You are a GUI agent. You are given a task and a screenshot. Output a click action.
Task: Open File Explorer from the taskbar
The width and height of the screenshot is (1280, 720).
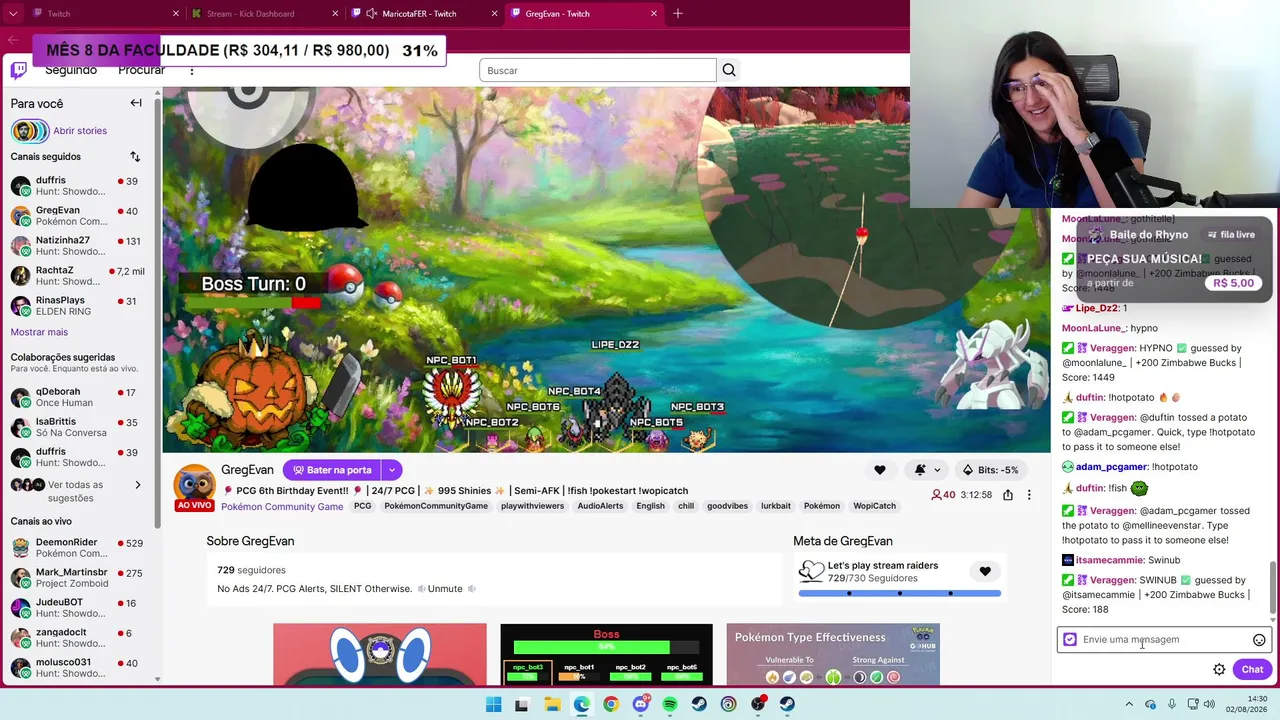coord(552,704)
